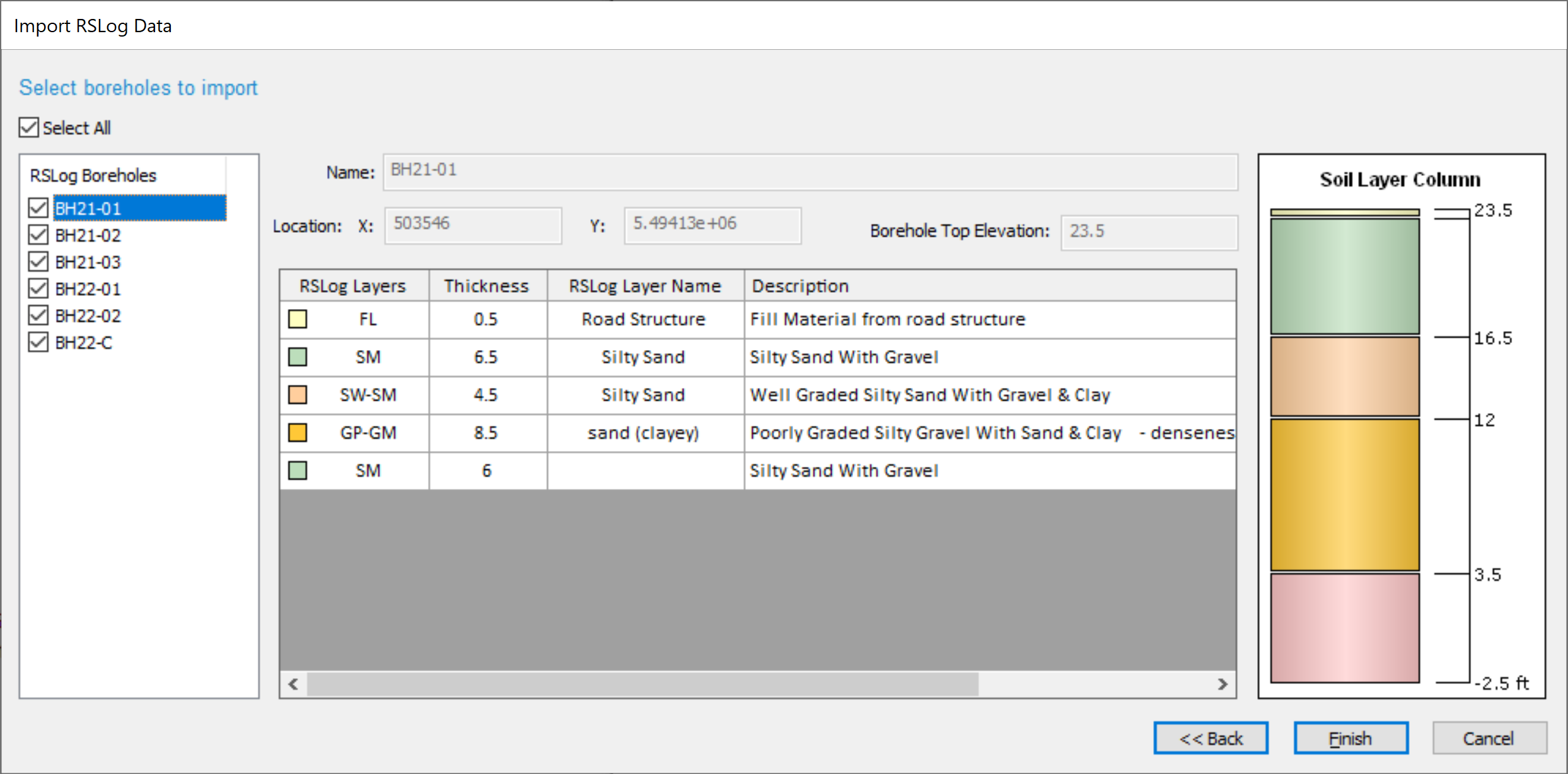Click the RSLog Layers column header

354,286
